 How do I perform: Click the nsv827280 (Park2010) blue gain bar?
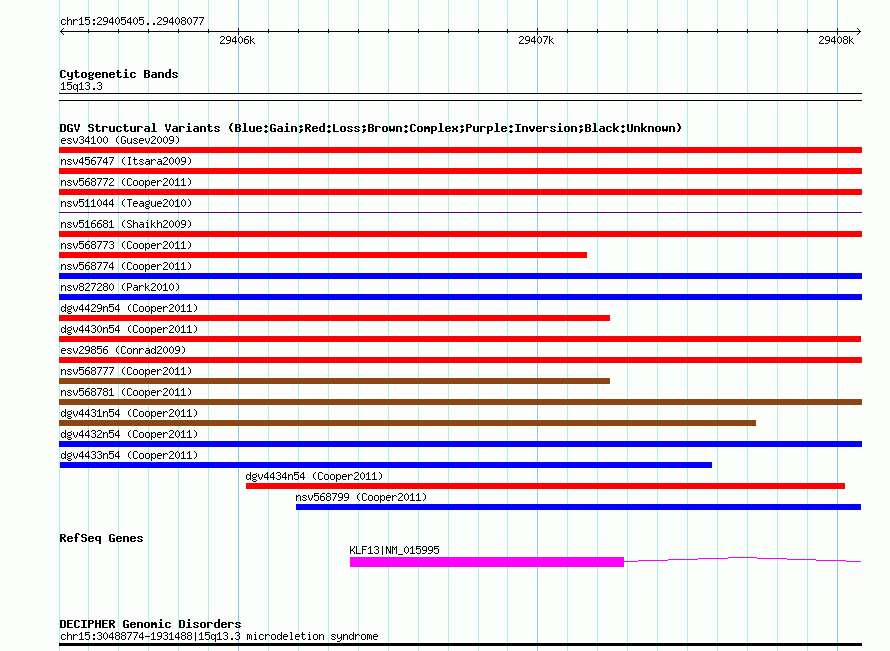460,297
